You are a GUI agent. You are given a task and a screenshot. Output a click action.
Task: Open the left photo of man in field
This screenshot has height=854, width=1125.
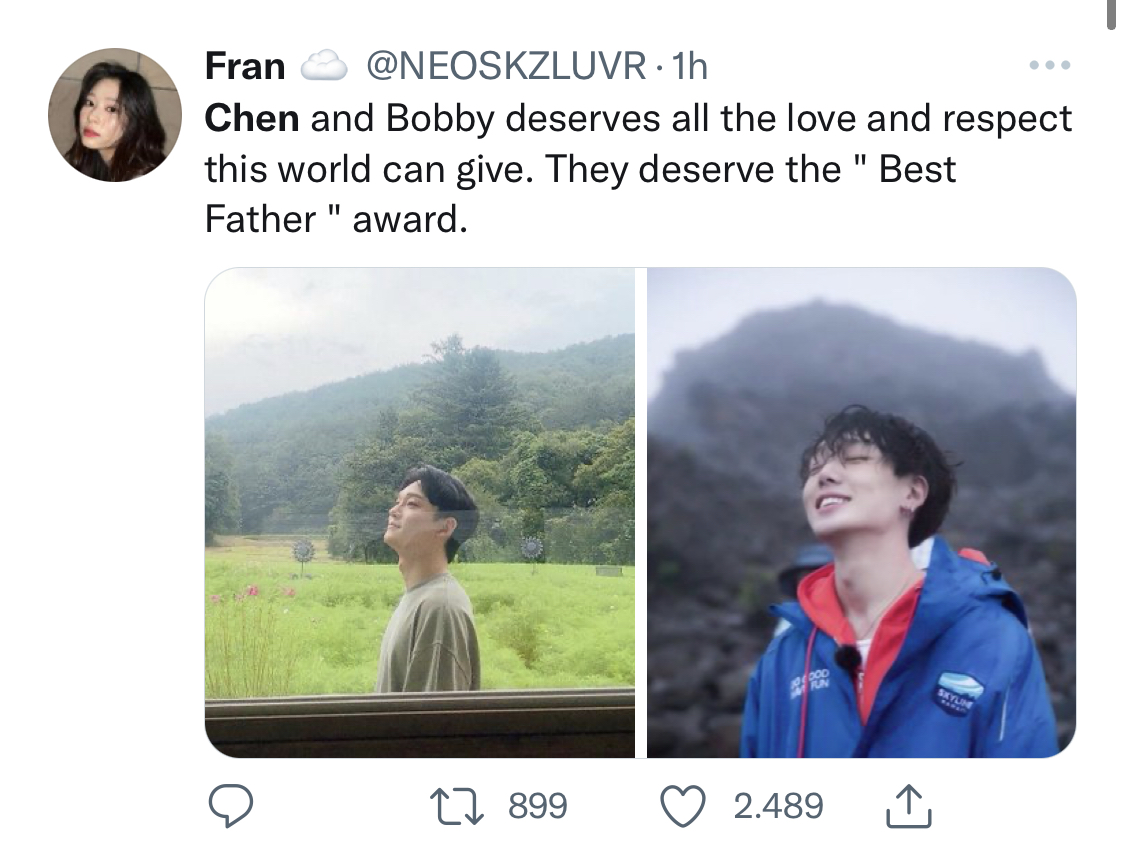pyautogui.click(x=420, y=512)
